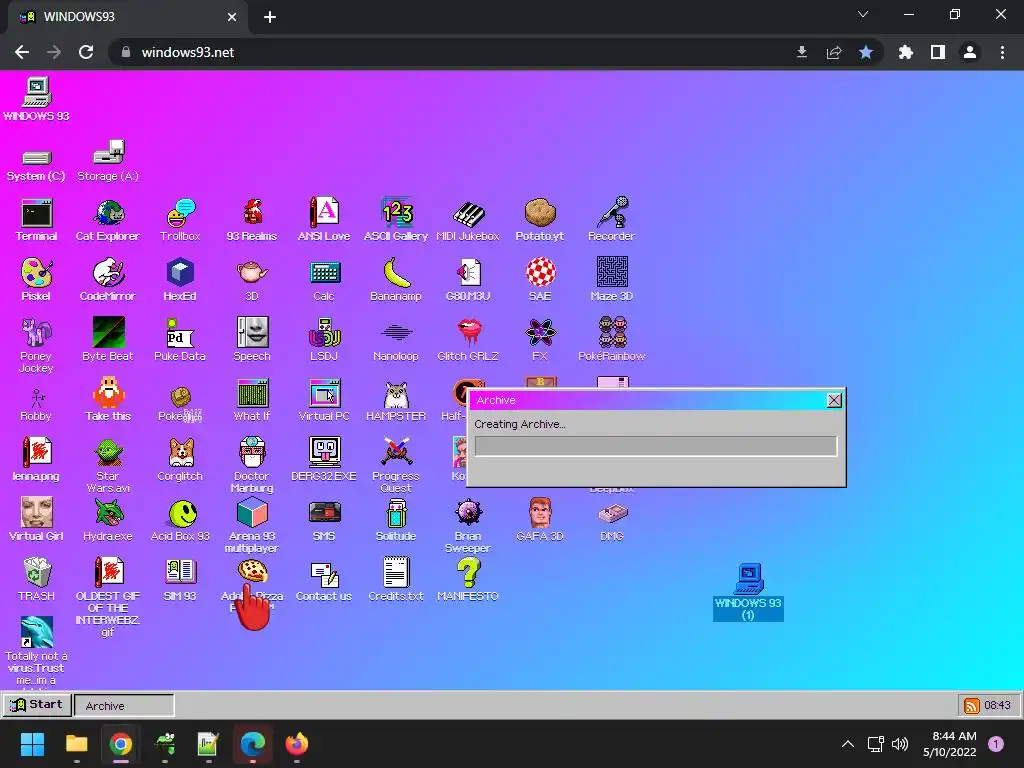1024x768 pixels.
Task: Open HAMPSTER icon
Action: (x=396, y=400)
